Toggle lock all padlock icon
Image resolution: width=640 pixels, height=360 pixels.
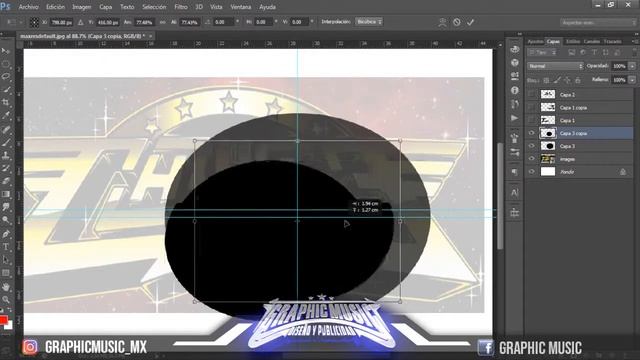[578, 80]
